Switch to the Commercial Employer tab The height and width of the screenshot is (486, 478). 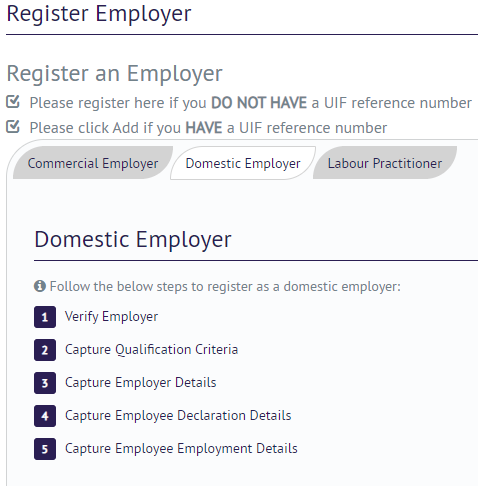click(93, 163)
